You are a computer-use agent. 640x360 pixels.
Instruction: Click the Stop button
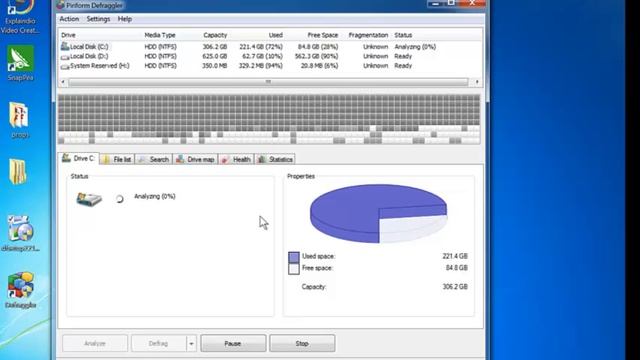[x=302, y=343]
